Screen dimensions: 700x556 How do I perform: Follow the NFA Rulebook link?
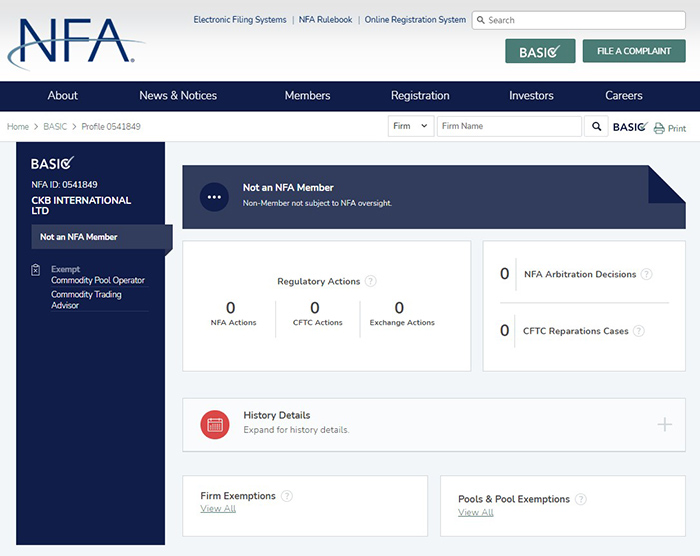(325, 20)
